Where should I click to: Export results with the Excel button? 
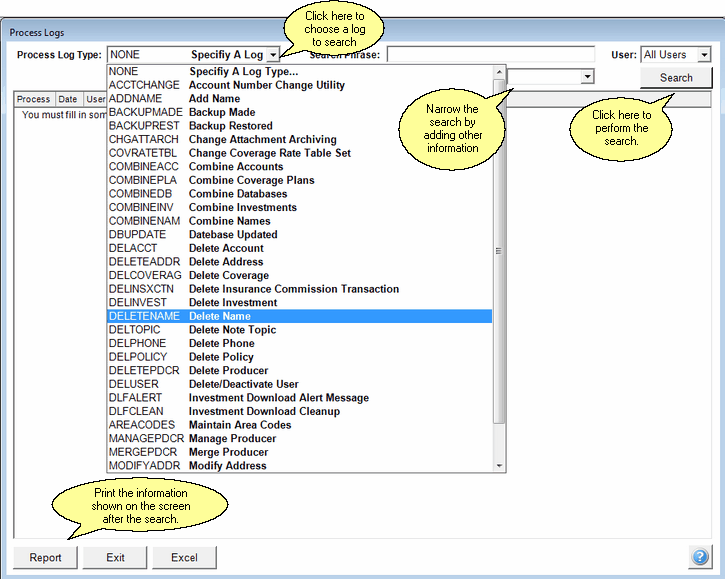click(x=184, y=558)
